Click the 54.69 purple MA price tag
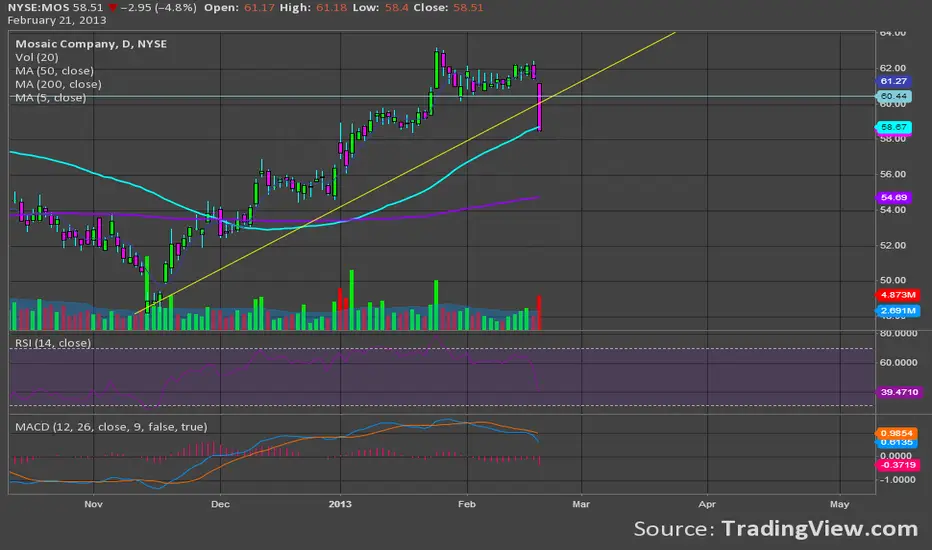This screenshot has width=932, height=550. point(893,197)
